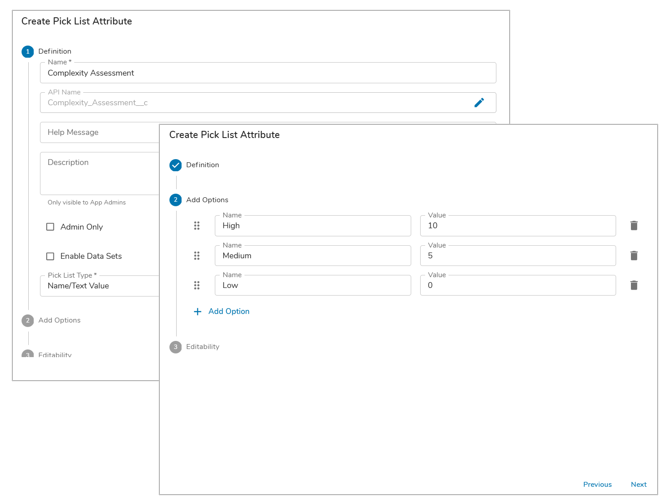Viewport: 667px width, 503px height.
Task: Click the Previous button
Action: click(597, 485)
